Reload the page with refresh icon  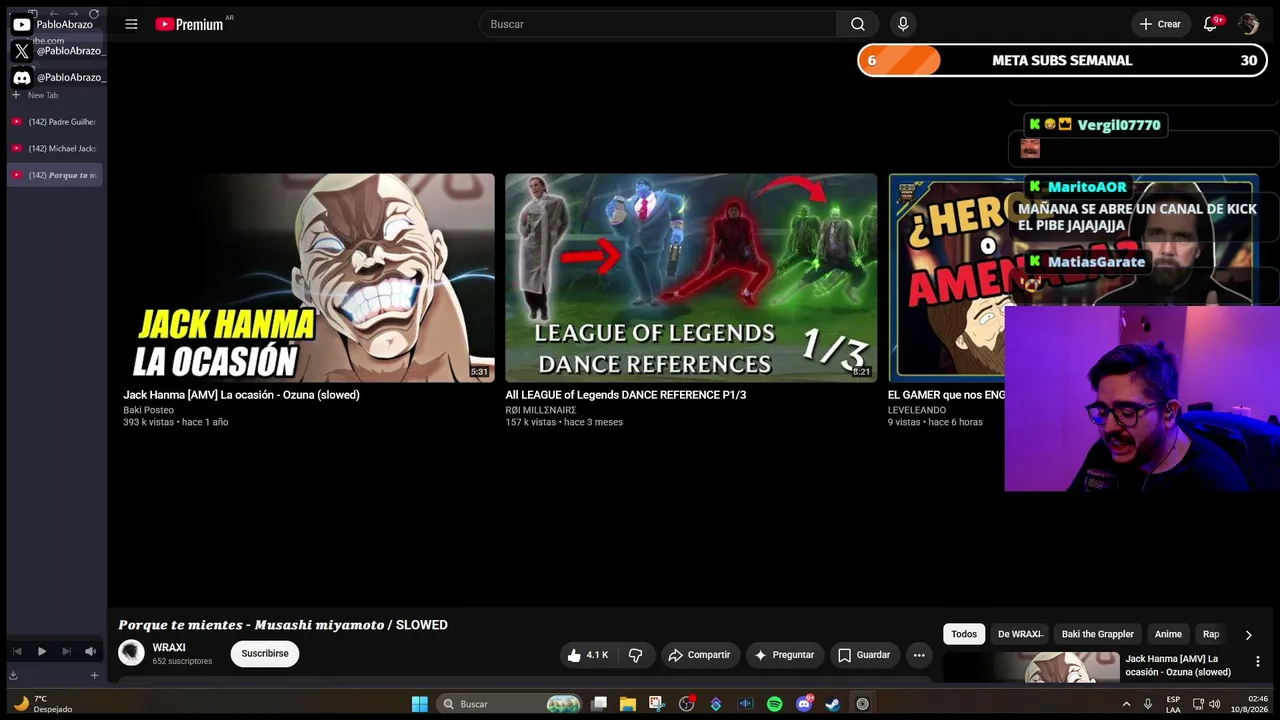pyautogui.click(x=94, y=14)
